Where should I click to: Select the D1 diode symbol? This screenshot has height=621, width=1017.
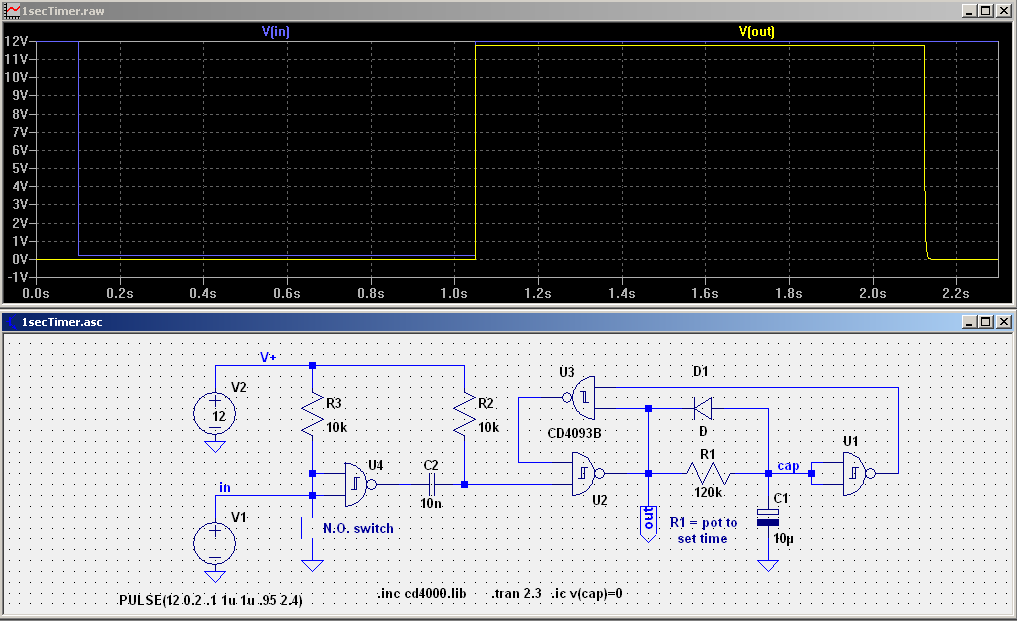(x=703, y=409)
